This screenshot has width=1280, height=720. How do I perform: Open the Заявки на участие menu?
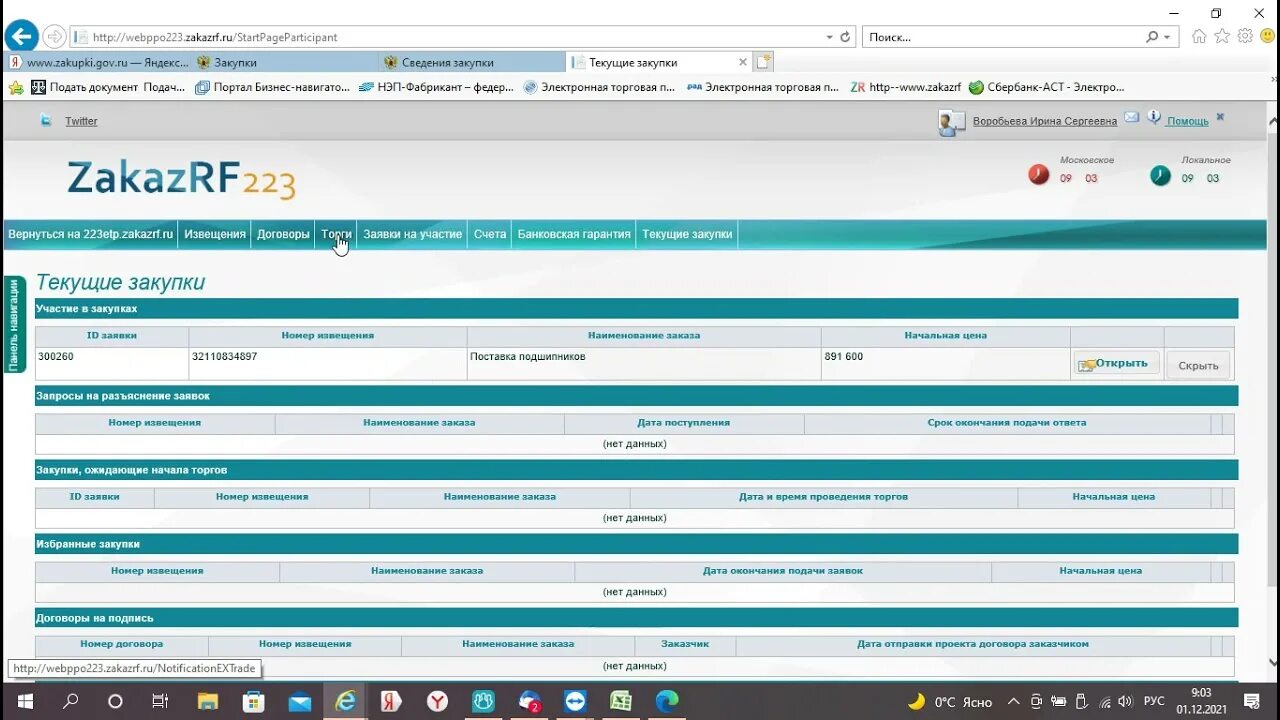point(412,234)
